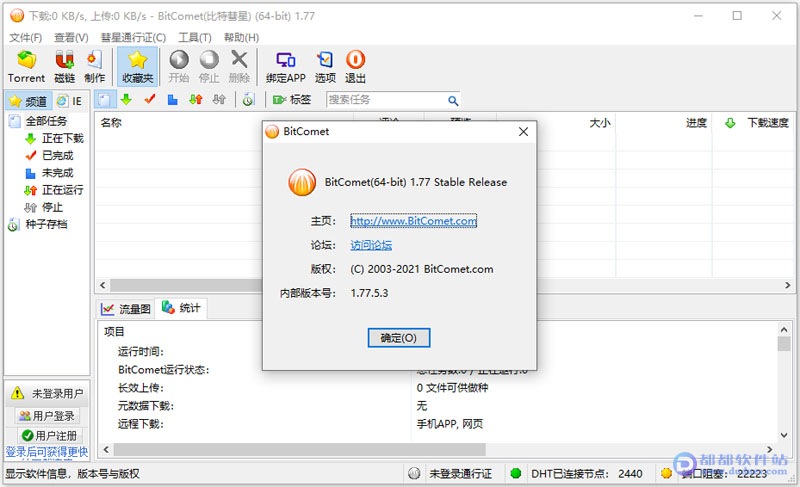The height and width of the screenshot is (487, 800).
Task: Show all tasks filter icon
Action: click(104, 99)
